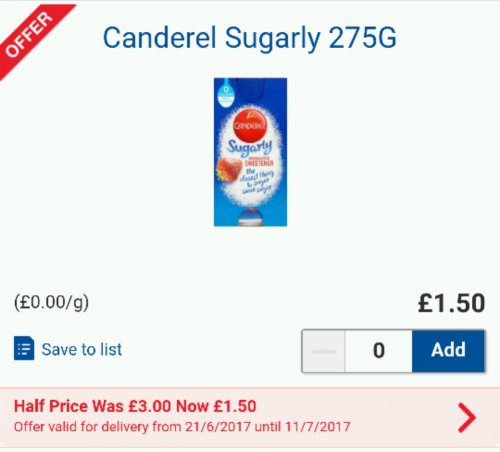
Task: Expand the offer with the red chevron arrow
Action: 467,418
